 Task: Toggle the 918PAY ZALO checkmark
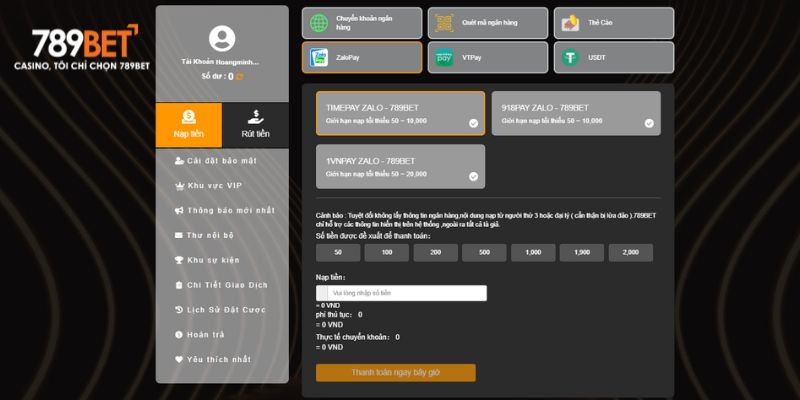click(649, 123)
